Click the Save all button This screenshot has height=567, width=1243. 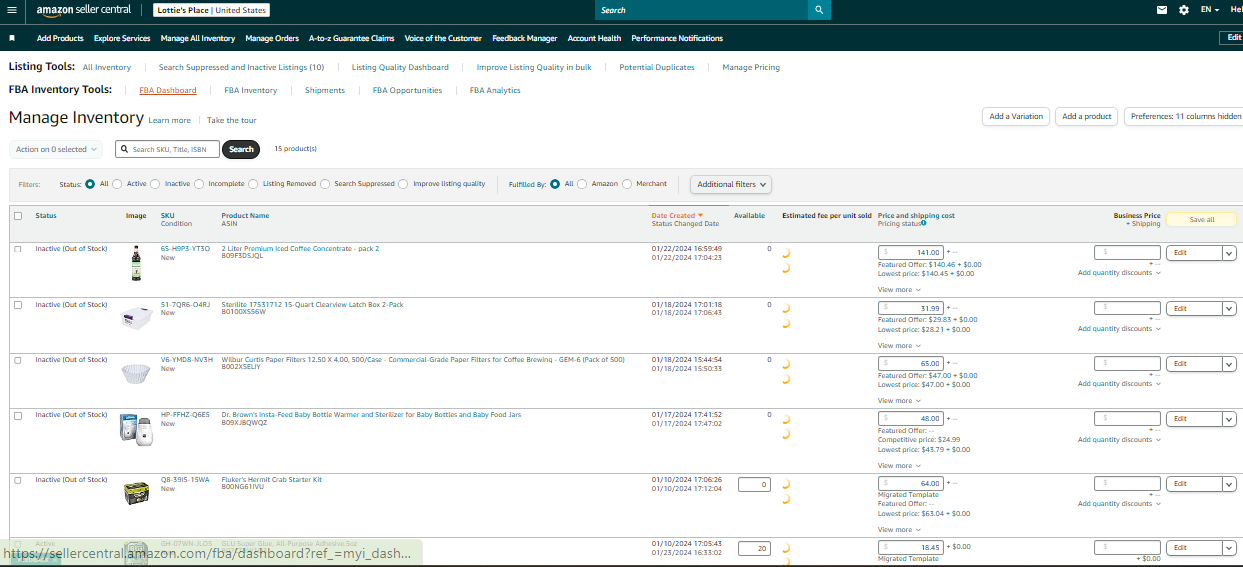coord(1202,220)
